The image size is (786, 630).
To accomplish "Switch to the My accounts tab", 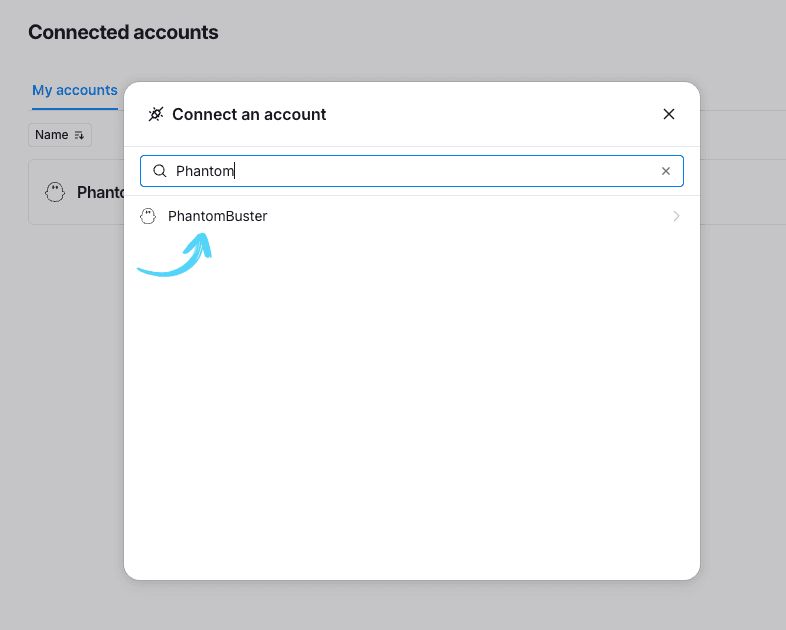I will point(74,90).
